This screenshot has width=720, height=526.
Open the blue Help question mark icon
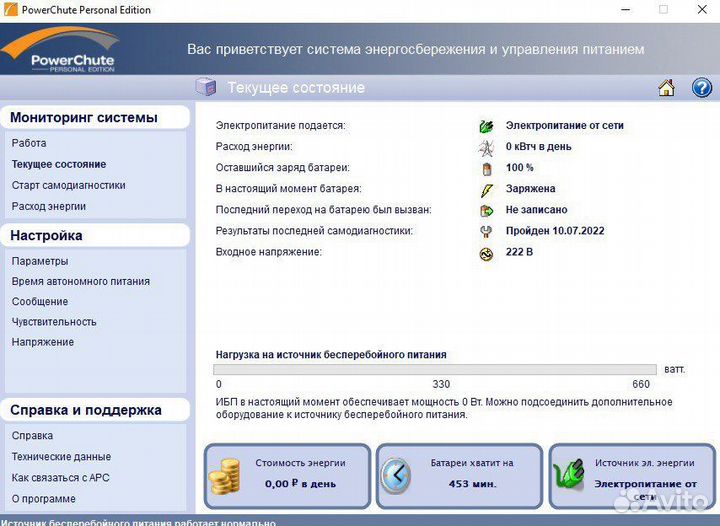coord(702,87)
